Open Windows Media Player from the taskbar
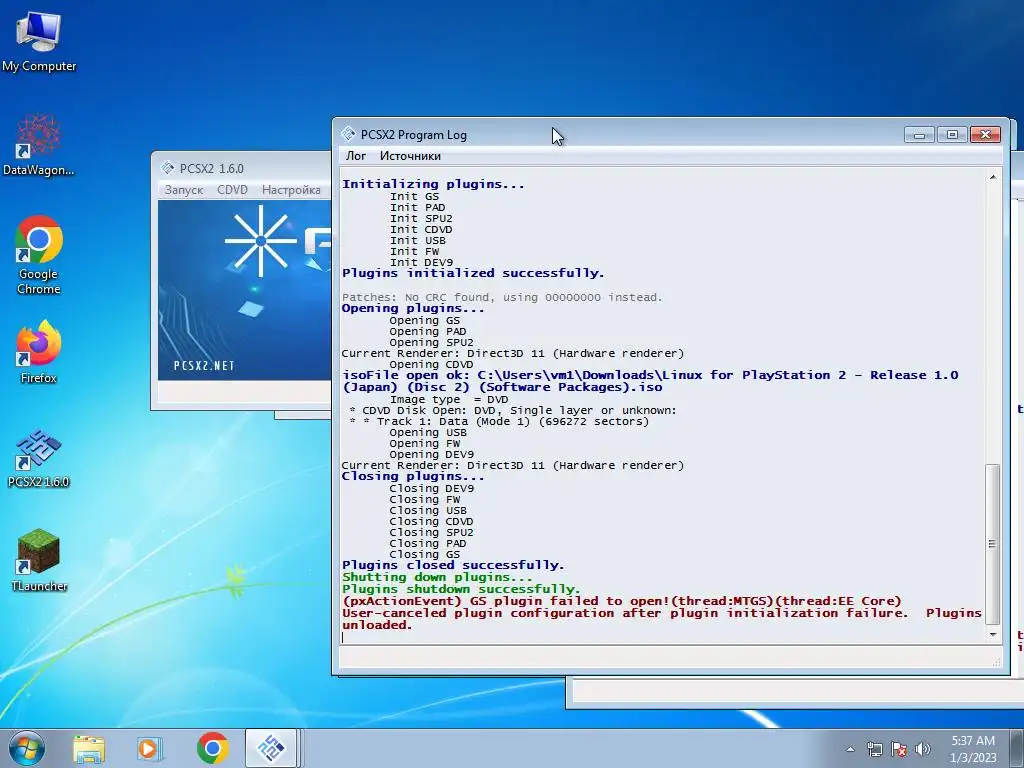 tap(150, 748)
